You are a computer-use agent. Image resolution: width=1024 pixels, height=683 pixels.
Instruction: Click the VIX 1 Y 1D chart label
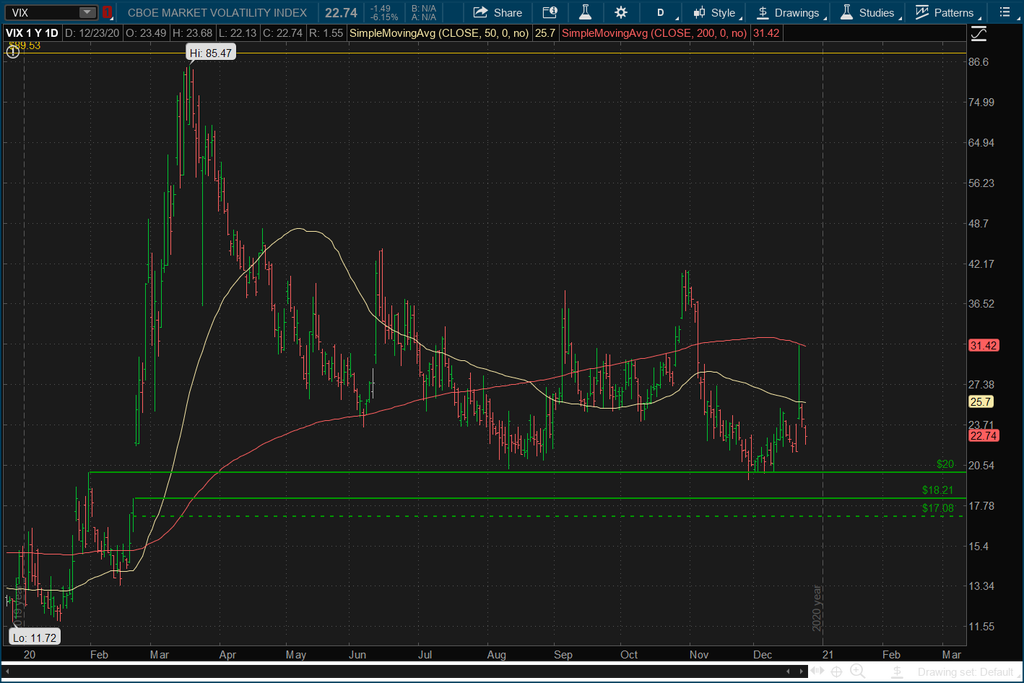pos(32,33)
